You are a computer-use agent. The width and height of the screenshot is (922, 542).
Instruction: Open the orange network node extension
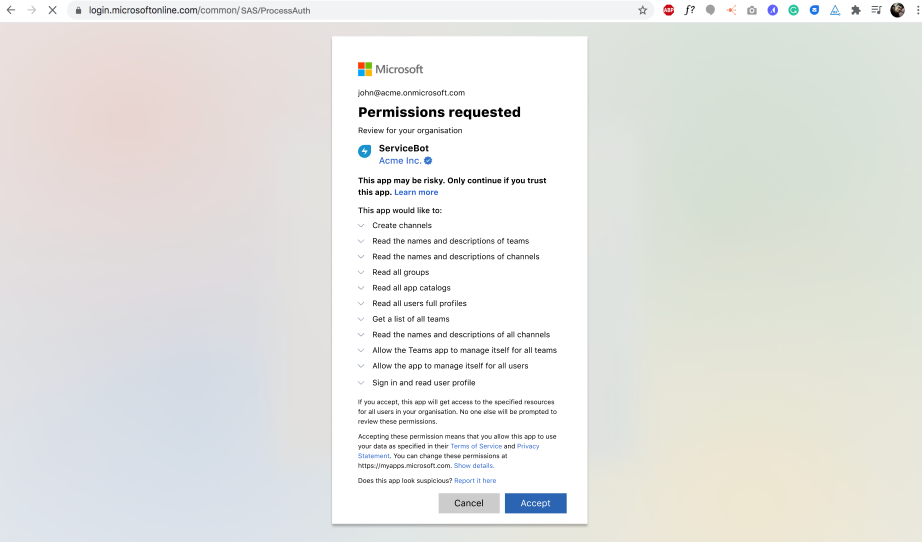[x=731, y=10]
